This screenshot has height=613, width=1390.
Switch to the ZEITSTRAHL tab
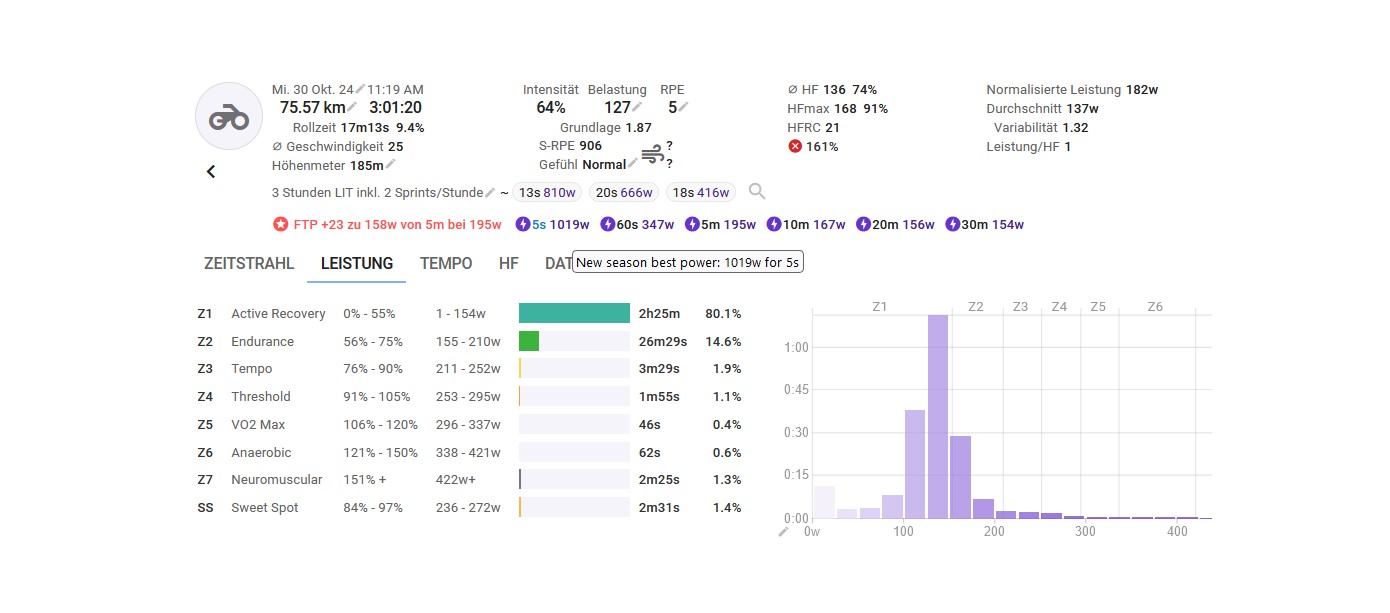[x=249, y=264]
